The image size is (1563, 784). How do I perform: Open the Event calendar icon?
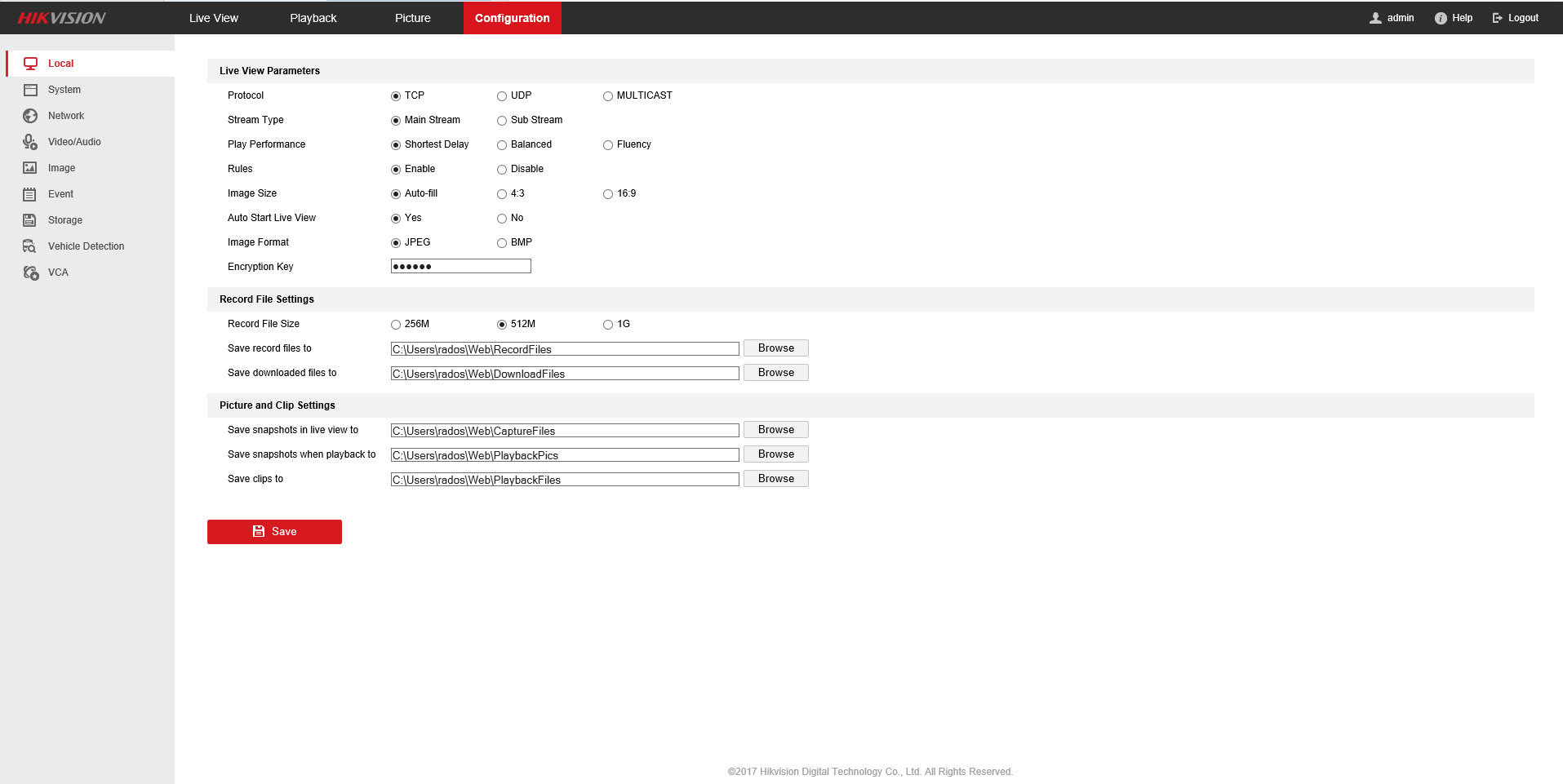click(30, 194)
